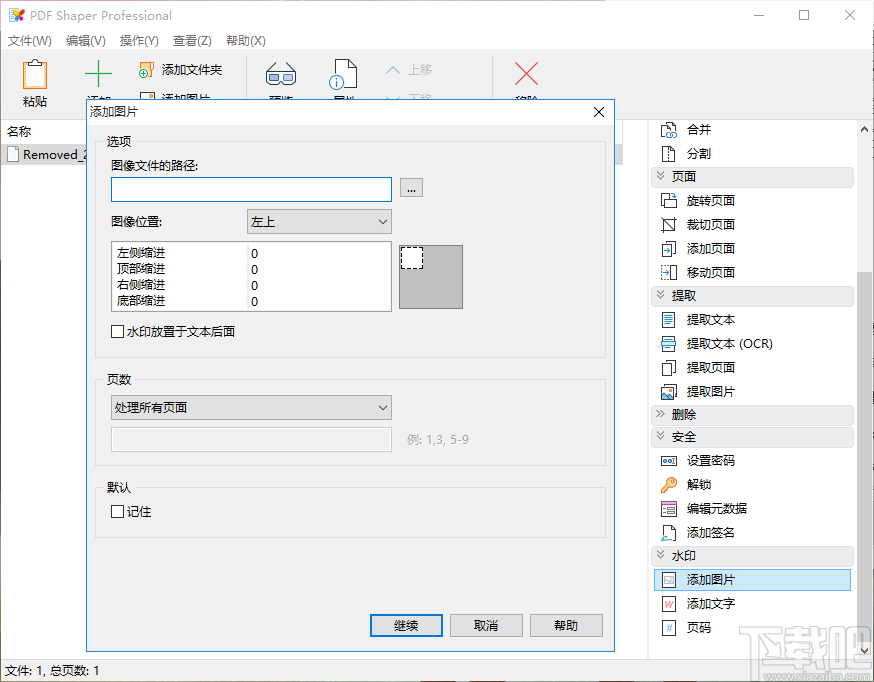Open the 图像位置 dropdown

(x=318, y=221)
